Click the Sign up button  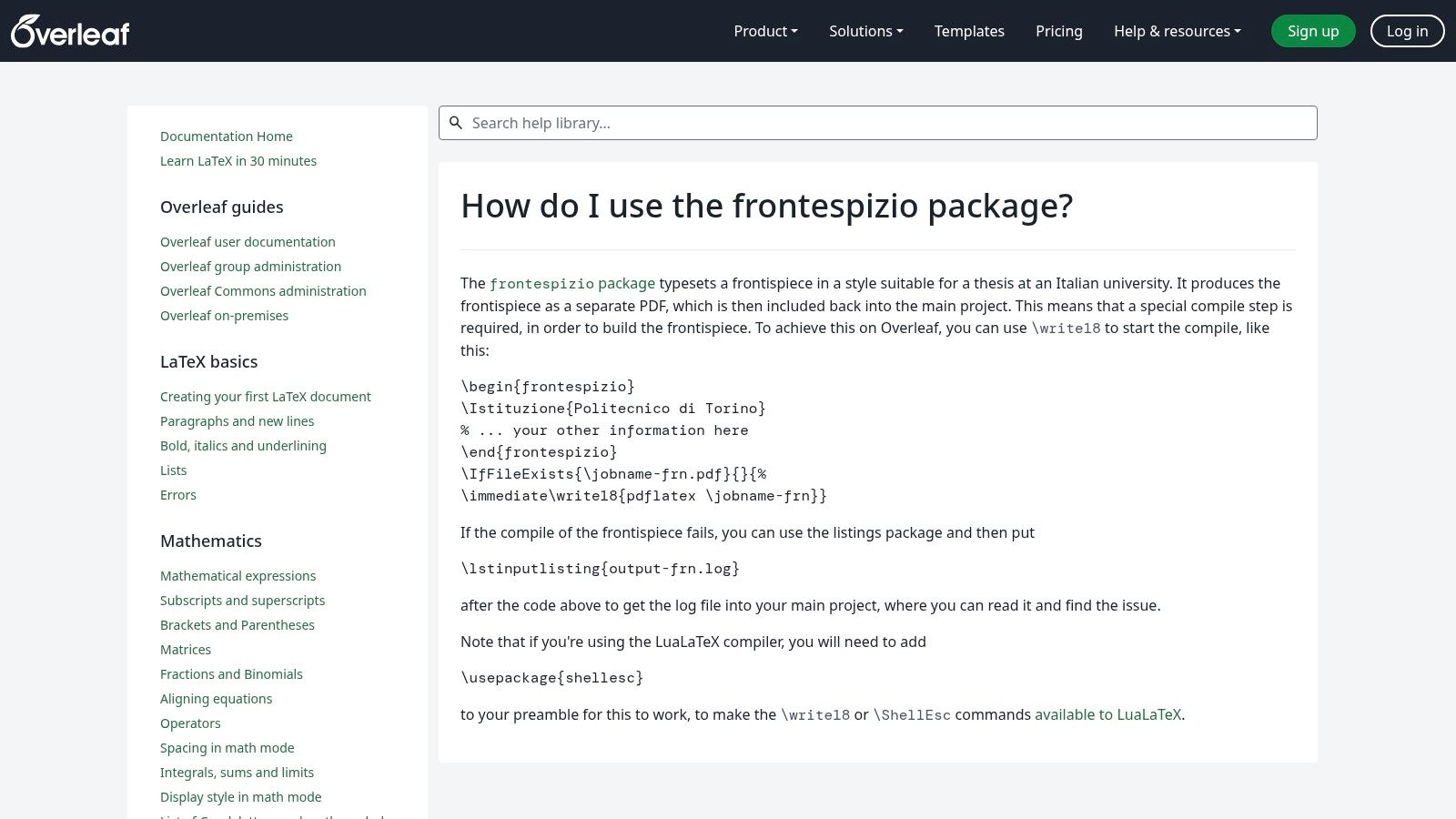click(x=1313, y=31)
